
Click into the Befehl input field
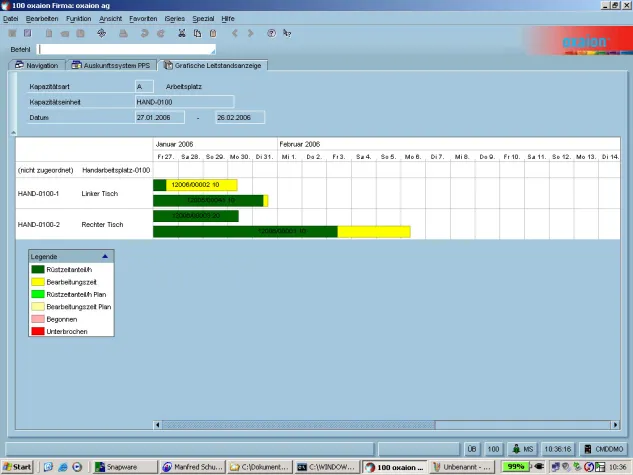coord(125,49)
